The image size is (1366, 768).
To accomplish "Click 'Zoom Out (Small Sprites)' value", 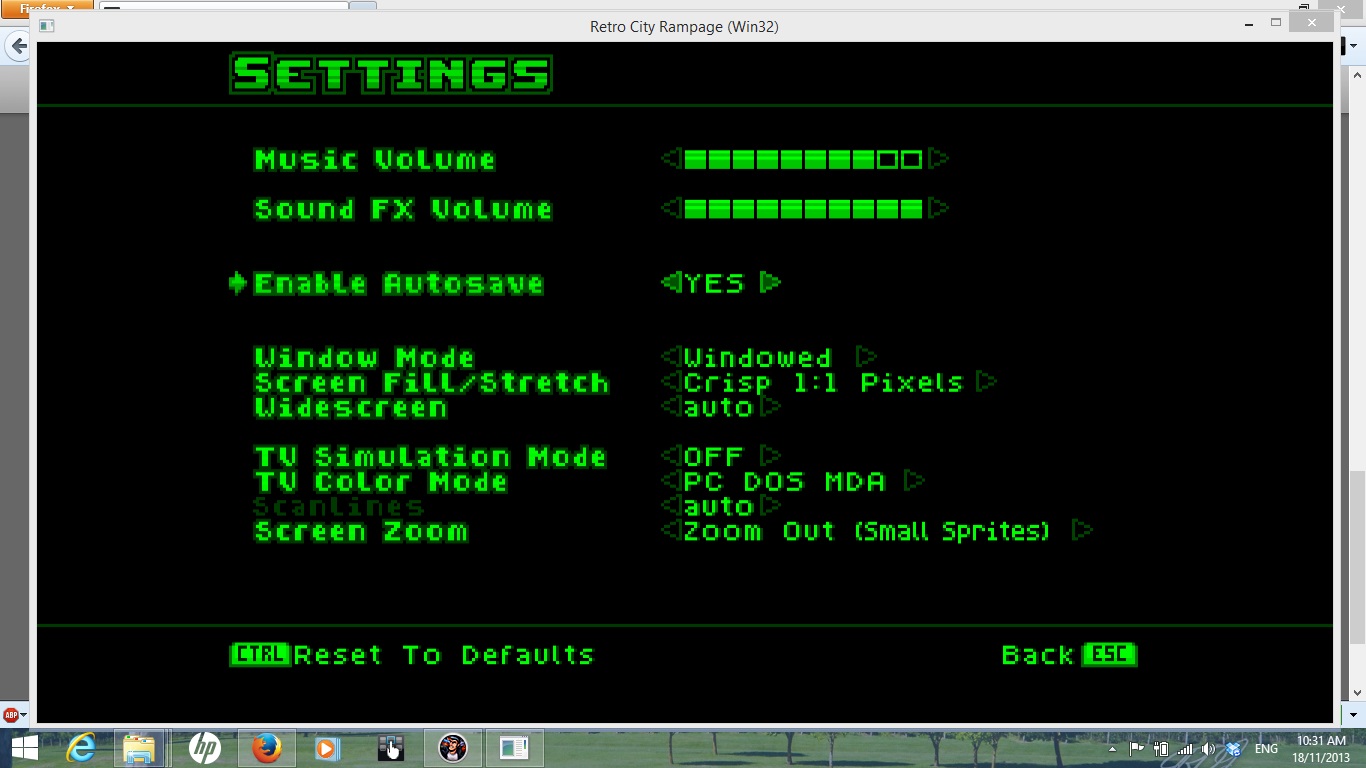I will point(867,531).
